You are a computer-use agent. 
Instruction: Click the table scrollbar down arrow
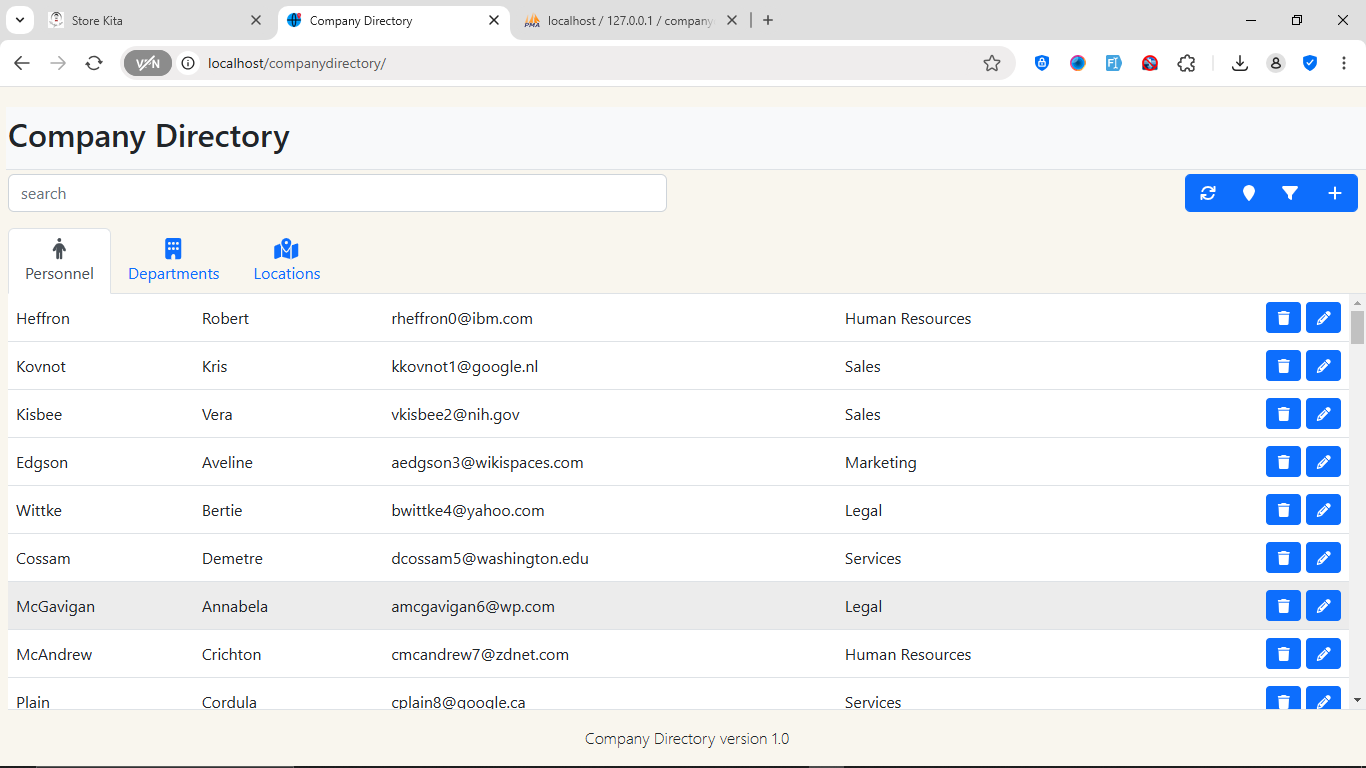pos(1357,700)
